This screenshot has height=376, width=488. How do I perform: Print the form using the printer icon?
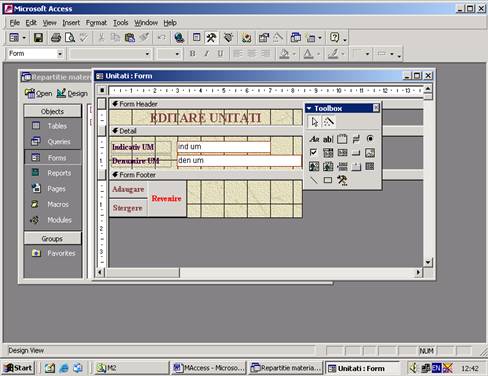(56, 38)
